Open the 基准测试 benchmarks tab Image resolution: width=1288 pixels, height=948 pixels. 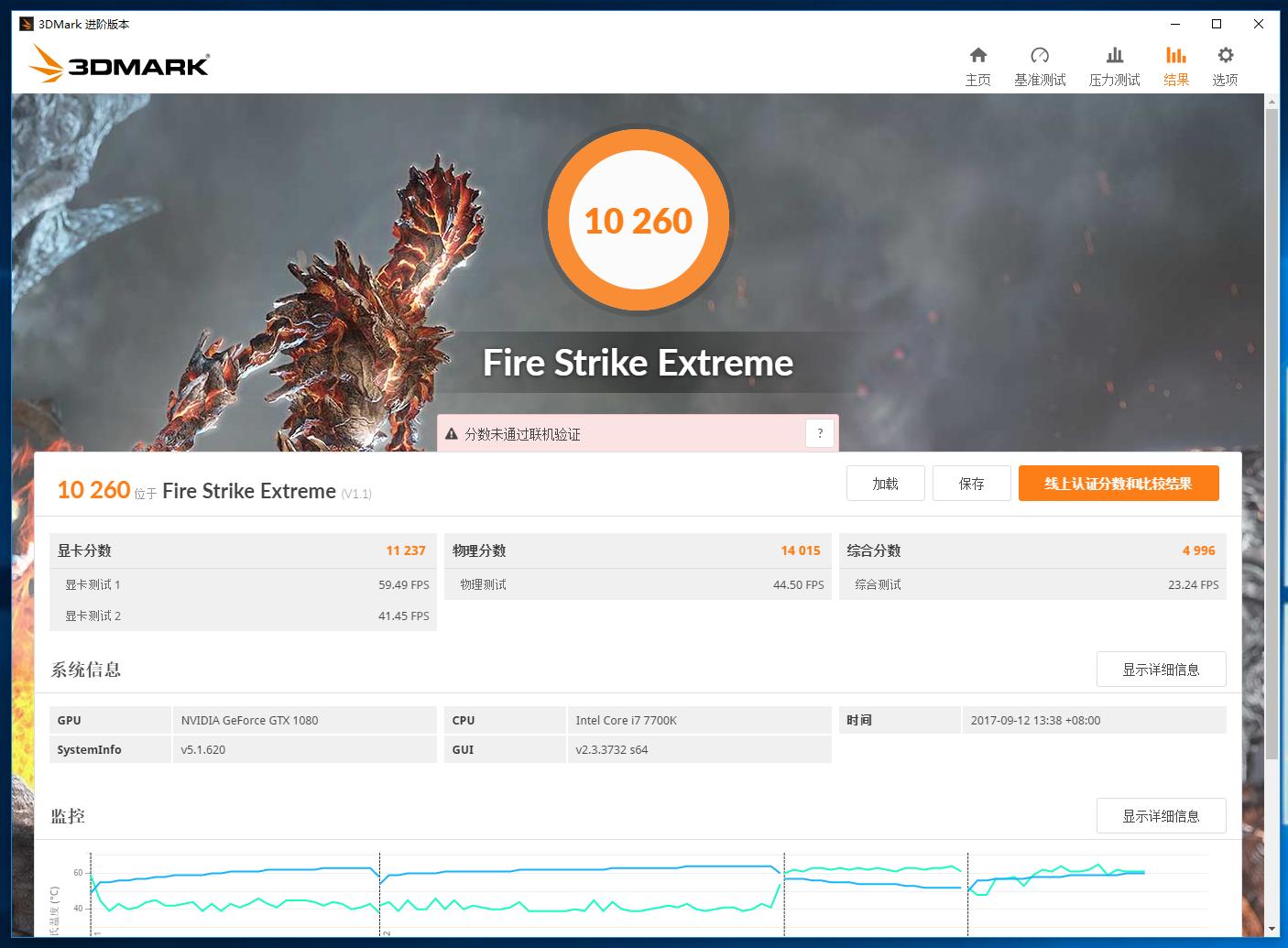pos(1040,67)
